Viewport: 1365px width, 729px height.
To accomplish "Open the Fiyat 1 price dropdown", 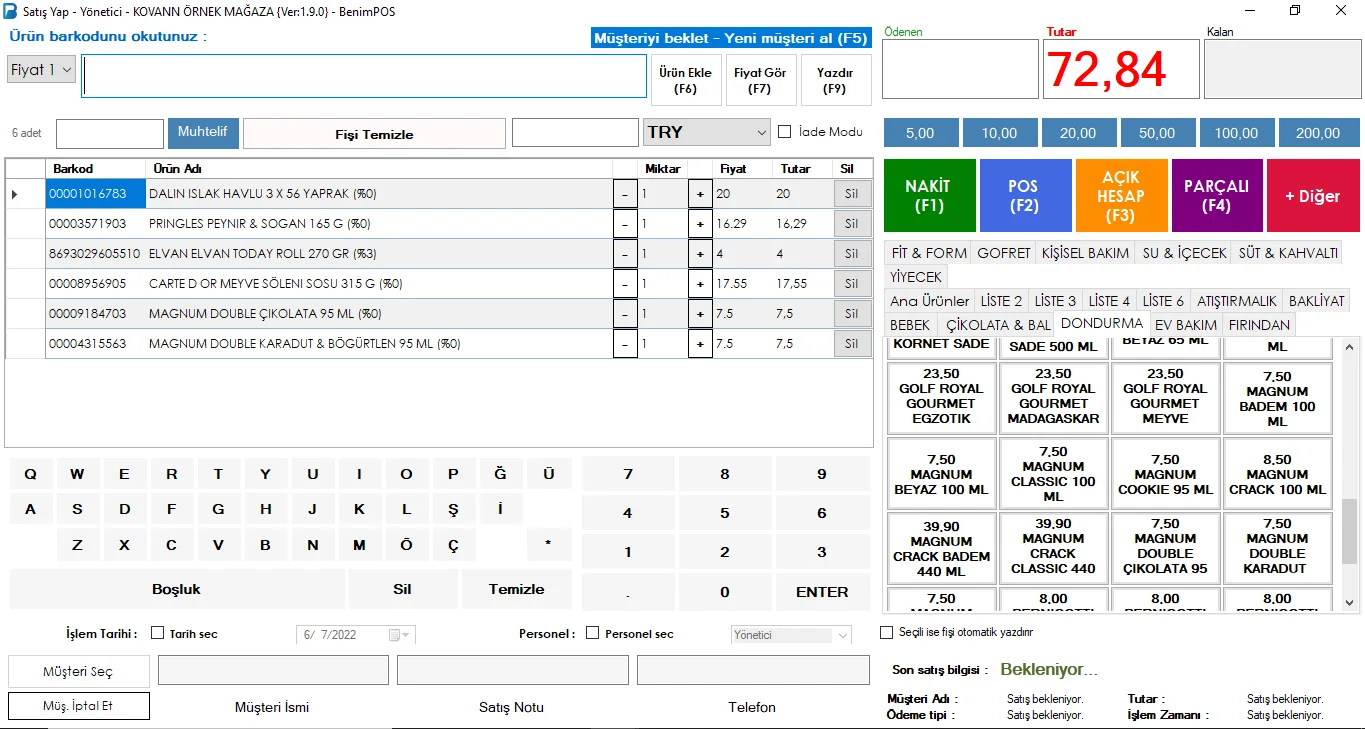I will 41,69.
